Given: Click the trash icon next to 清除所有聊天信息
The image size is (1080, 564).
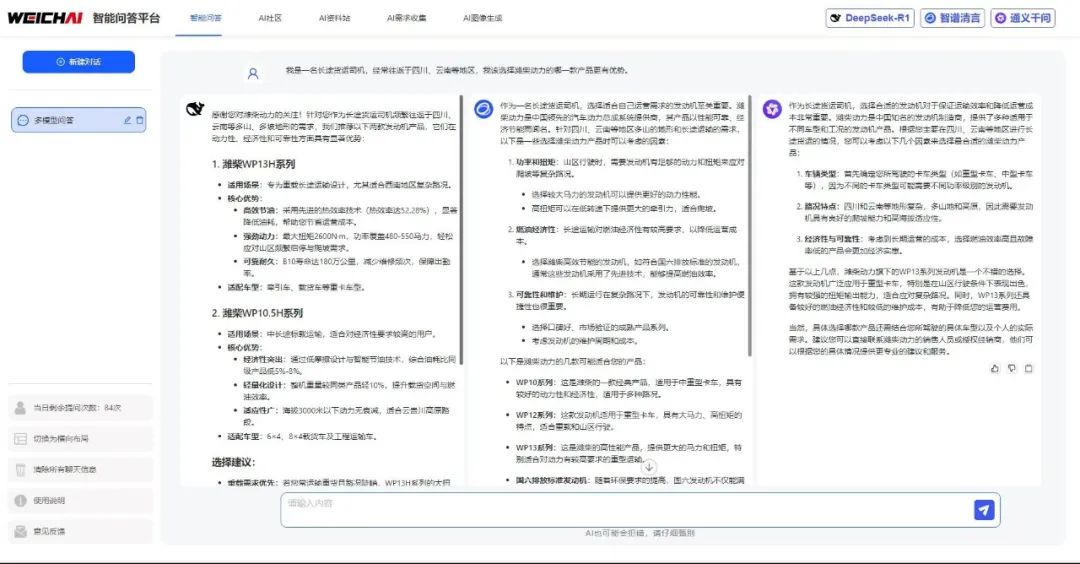Looking at the screenshot, I should [x=21, y=470].
